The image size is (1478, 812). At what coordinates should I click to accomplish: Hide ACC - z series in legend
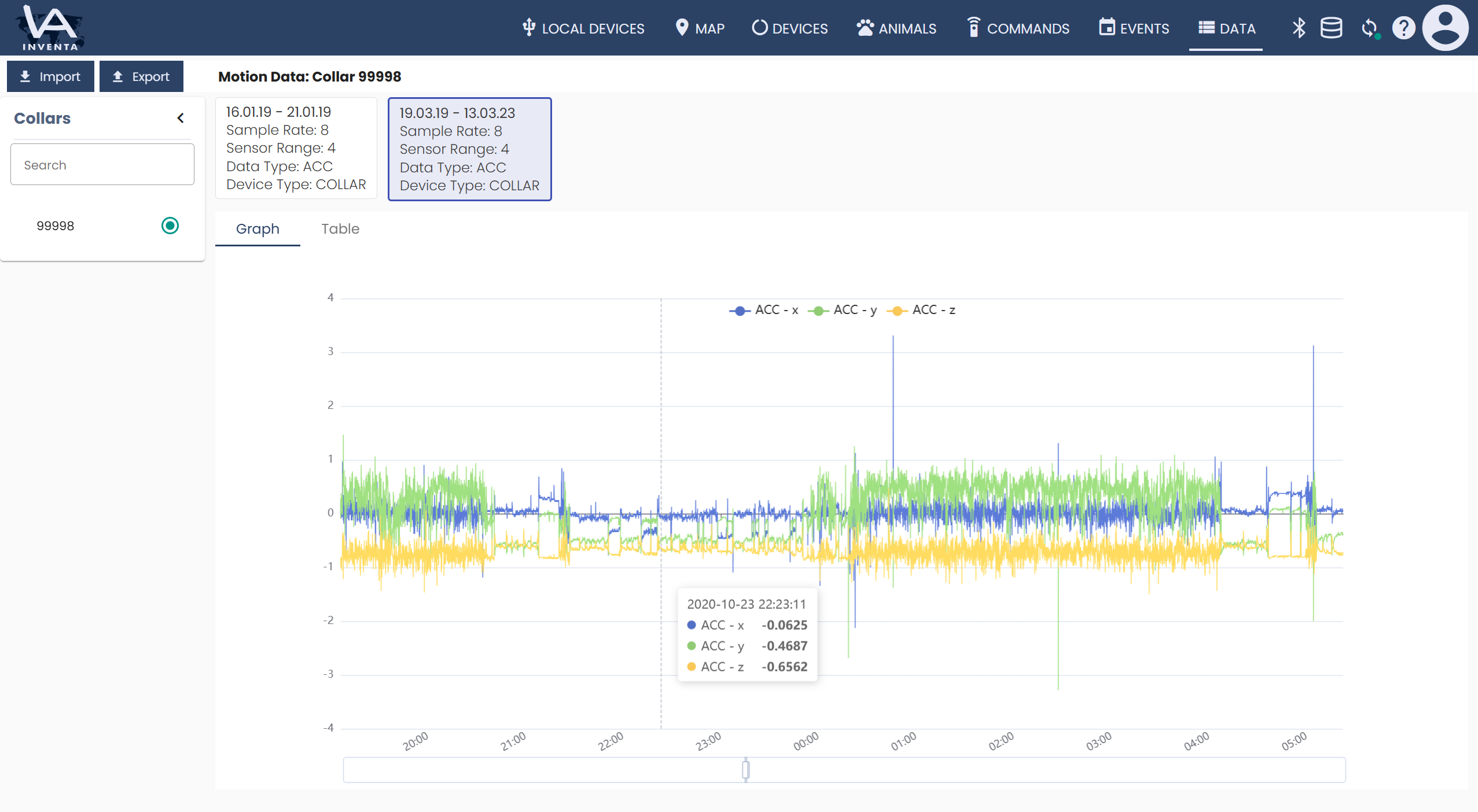(921, 311)
